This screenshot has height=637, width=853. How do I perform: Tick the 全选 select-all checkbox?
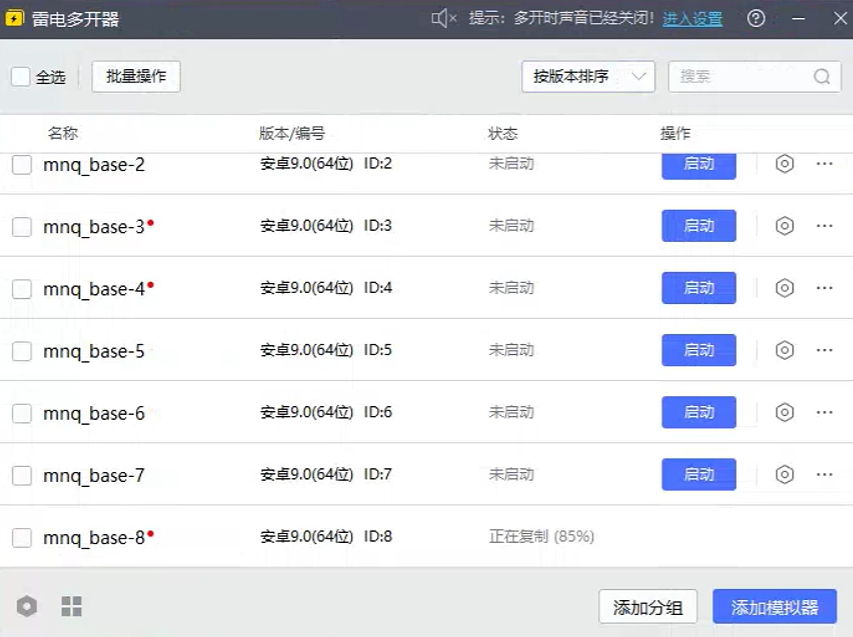(x=21, y=76)
